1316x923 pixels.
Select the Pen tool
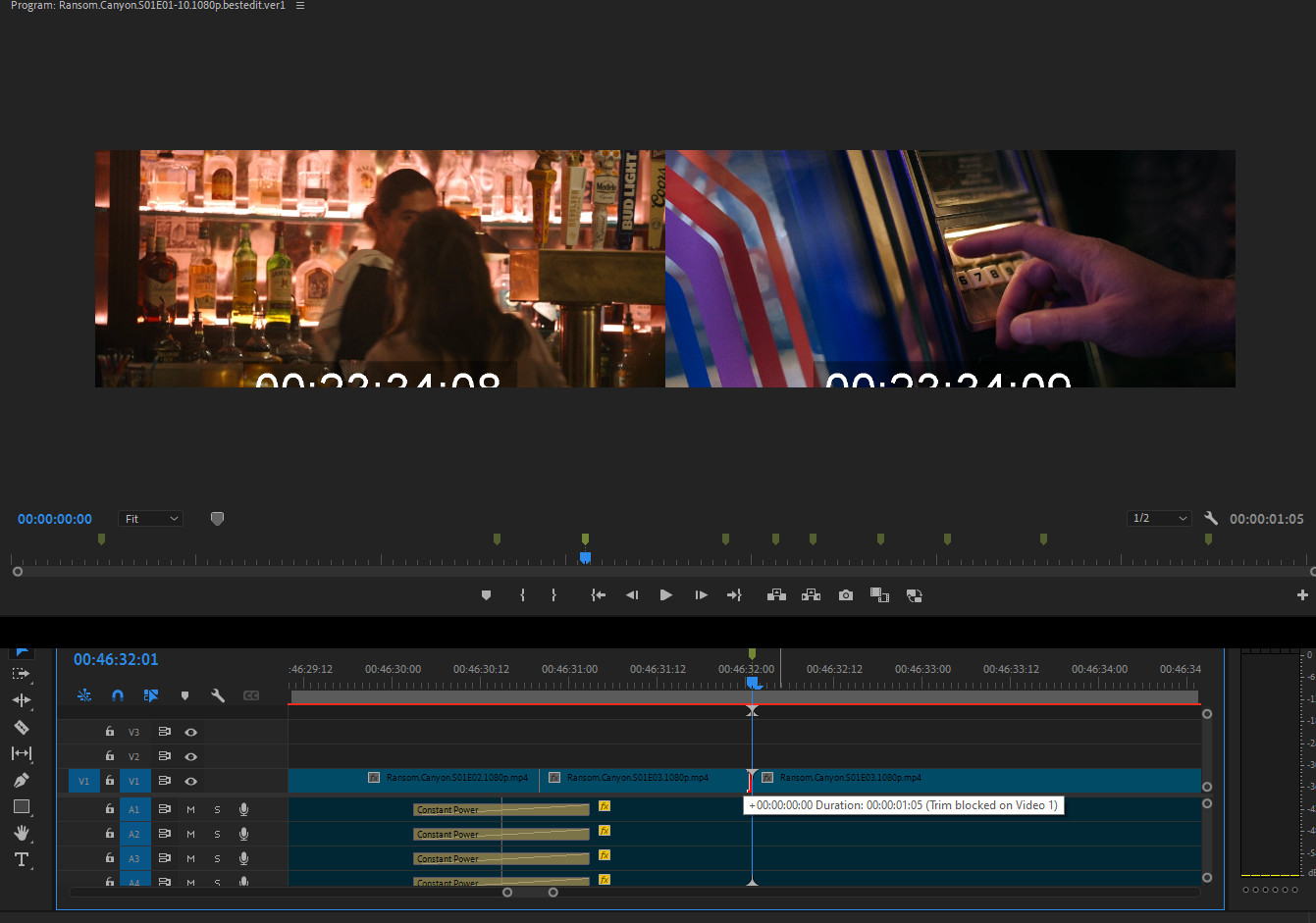(21, 780)
